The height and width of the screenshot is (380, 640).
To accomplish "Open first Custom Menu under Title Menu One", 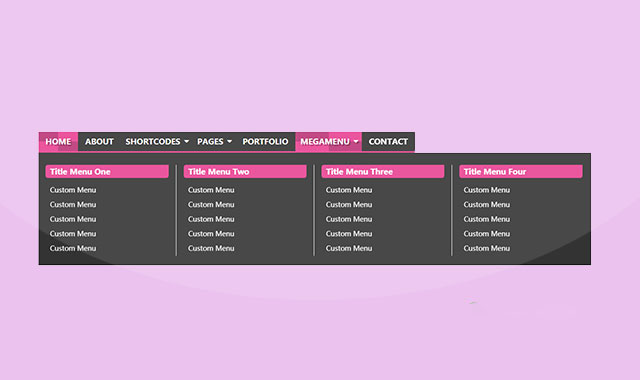I will click(73, 190).
